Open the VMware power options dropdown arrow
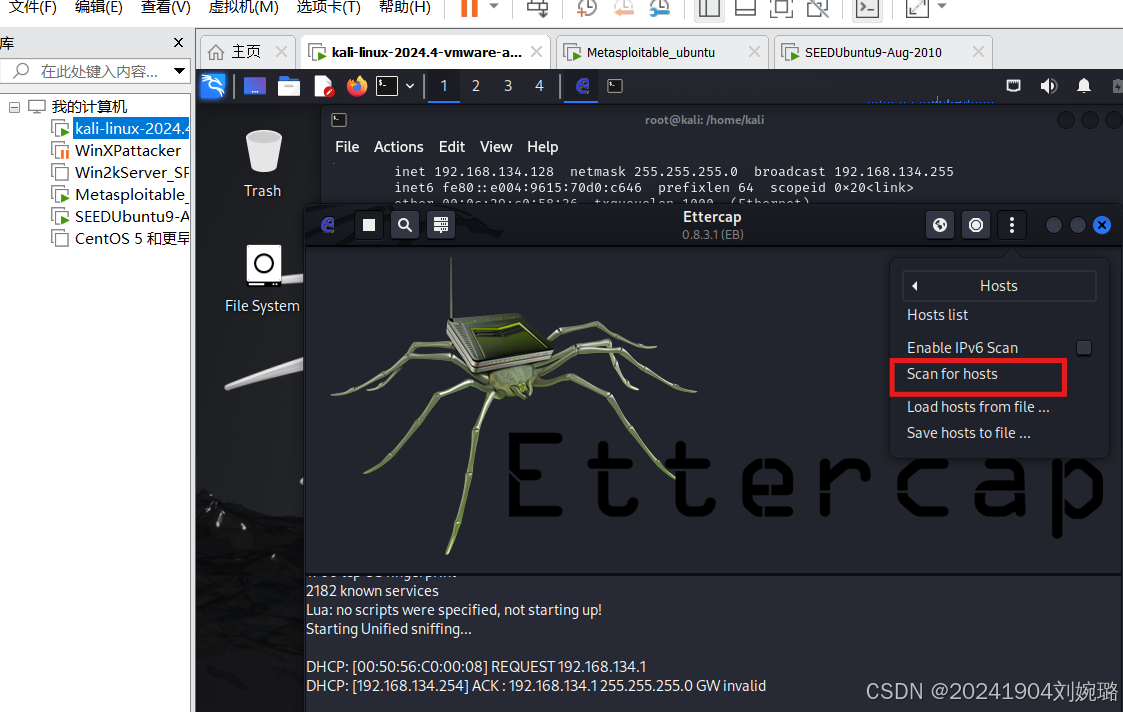Image resolution: width=1123 pixels, height=712 pixels. [x=494, y=6]
